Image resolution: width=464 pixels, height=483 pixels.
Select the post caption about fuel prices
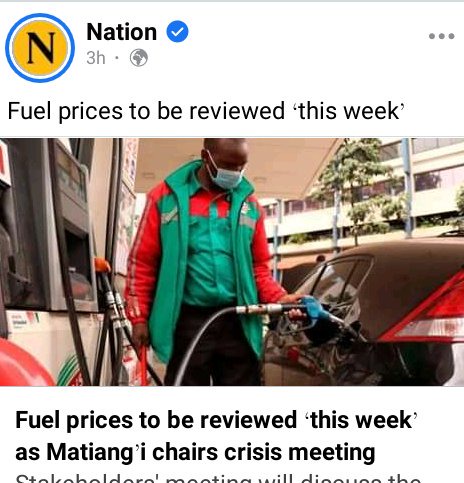click(206, 111)
